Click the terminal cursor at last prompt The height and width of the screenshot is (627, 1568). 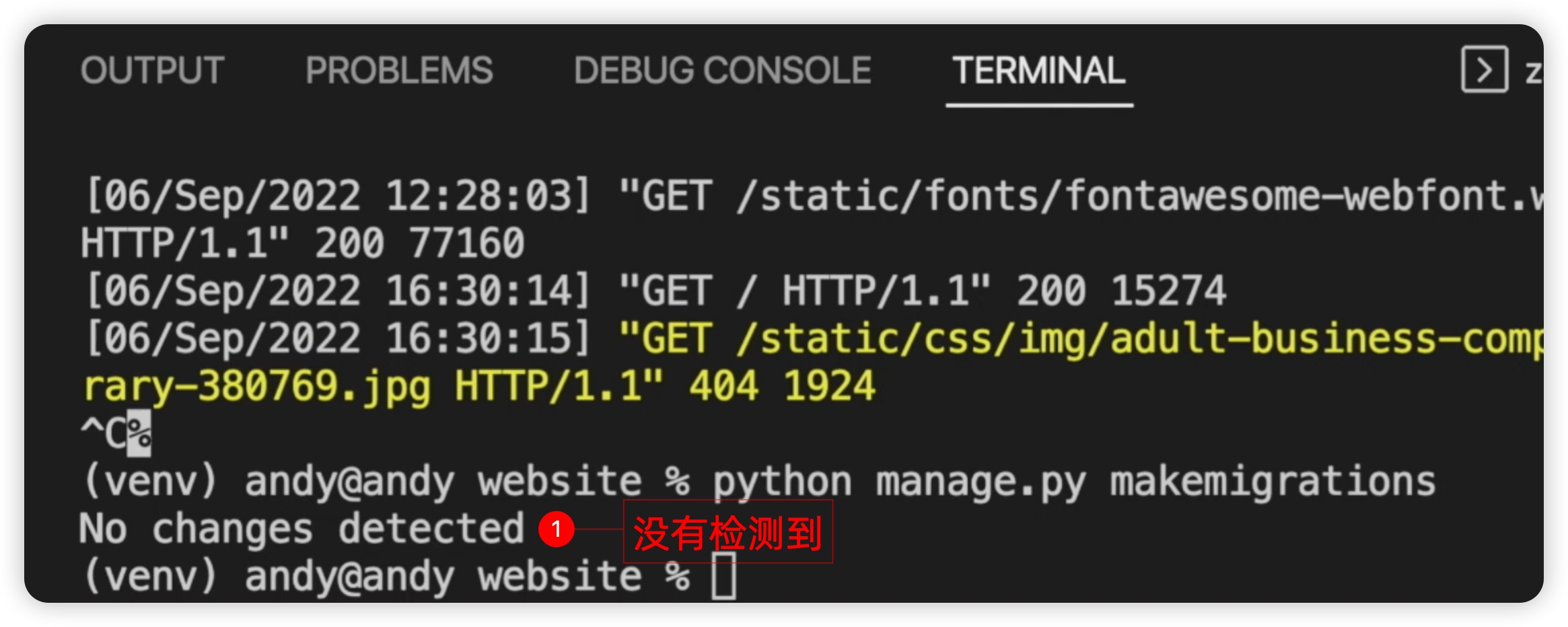click(724, 575)
